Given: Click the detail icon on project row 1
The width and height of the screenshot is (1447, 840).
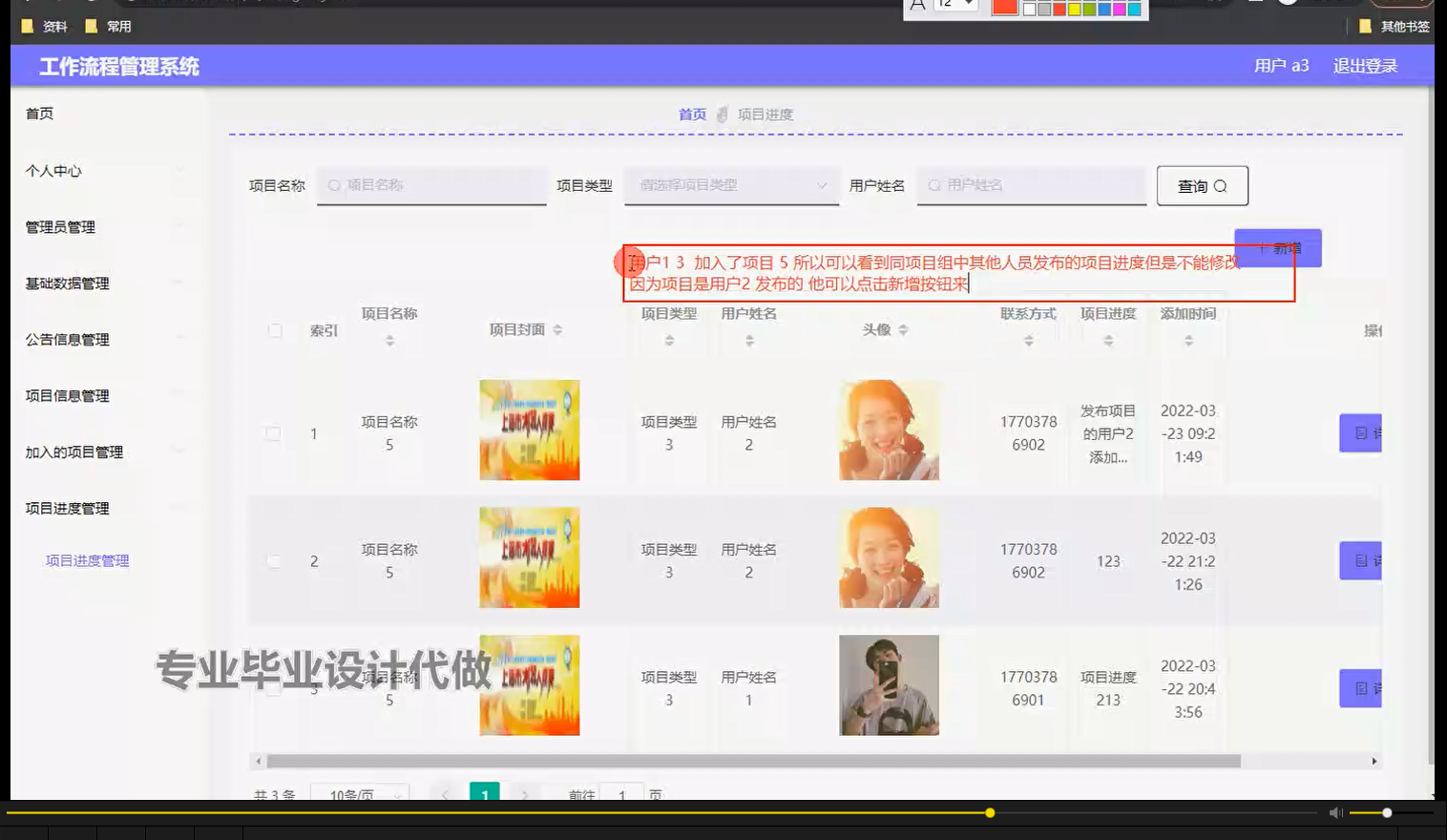Looking at the screenshot, I should [x=1361, y=432].
